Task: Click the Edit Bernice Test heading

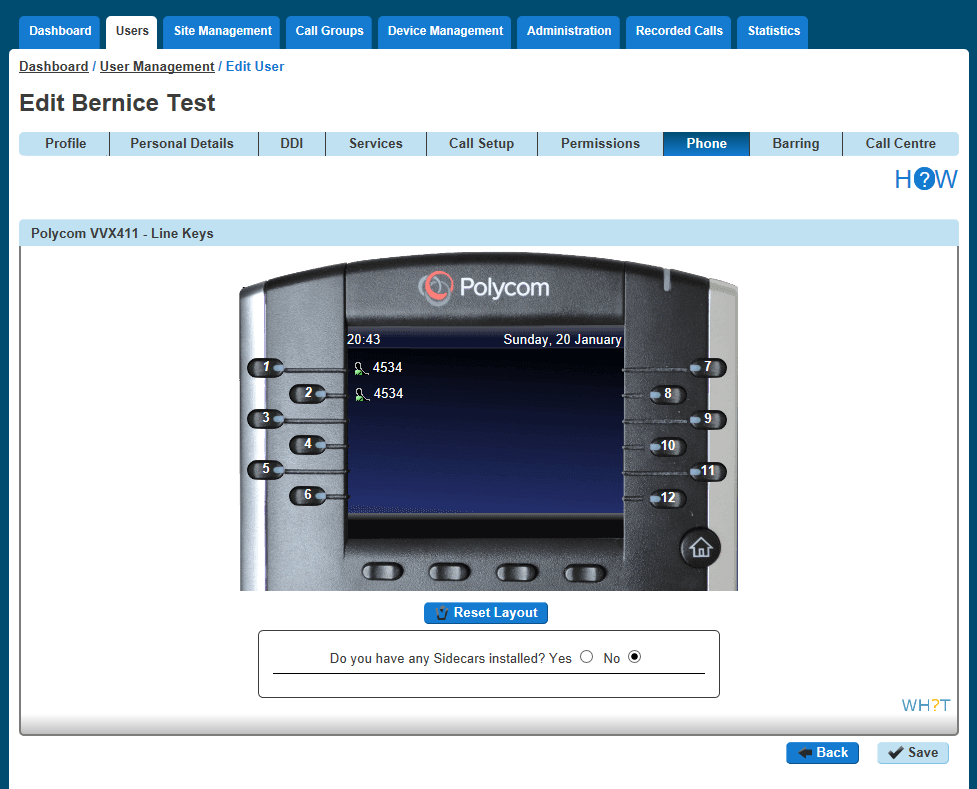Action: [117, 103]
